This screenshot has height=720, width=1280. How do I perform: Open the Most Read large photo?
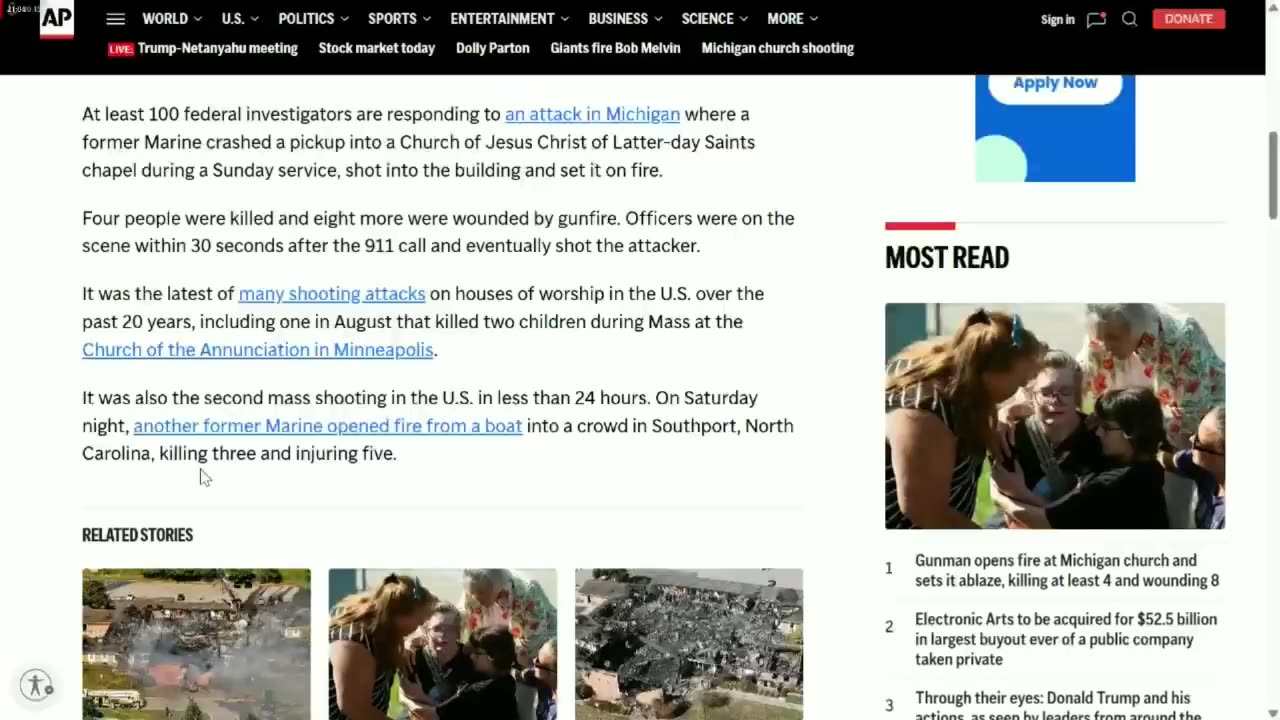click(1055, 416)
